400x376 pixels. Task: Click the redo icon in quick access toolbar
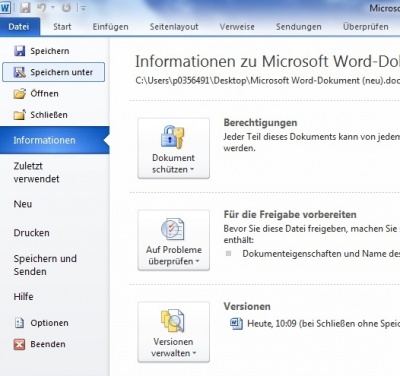coord(66,8)
